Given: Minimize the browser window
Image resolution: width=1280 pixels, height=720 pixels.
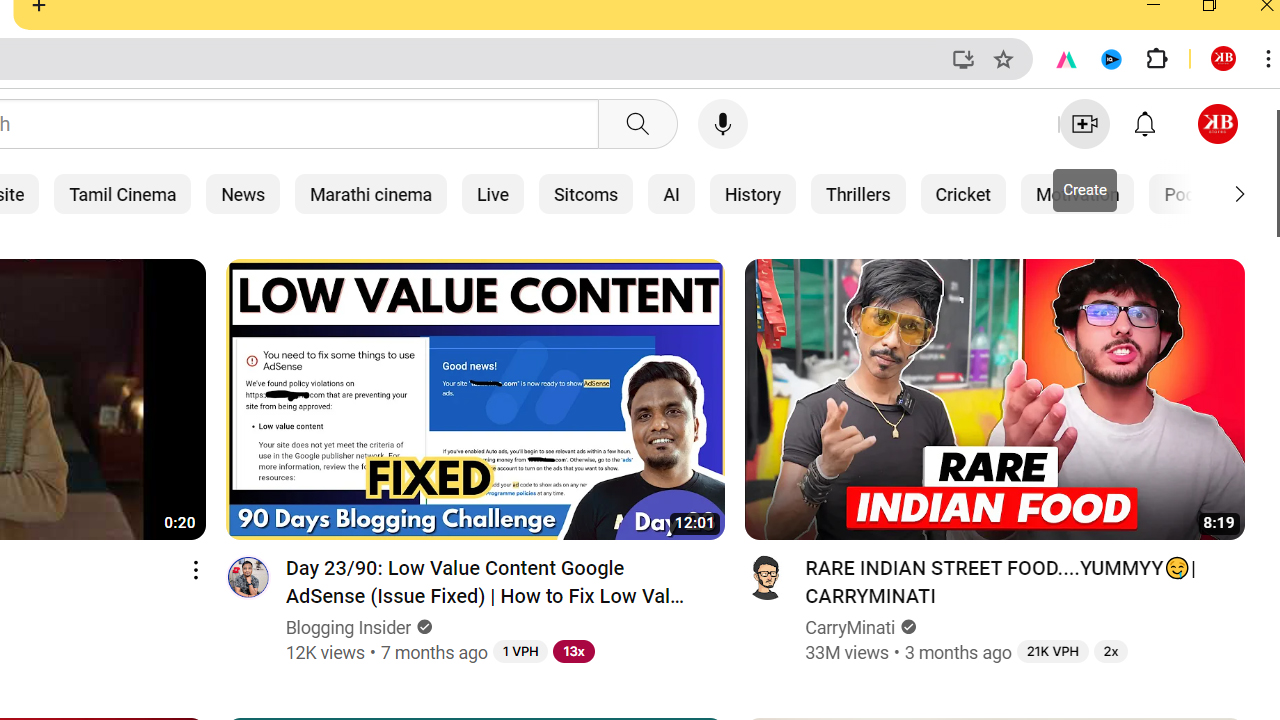Looking at the screenshot, I should pos(1153,7).
